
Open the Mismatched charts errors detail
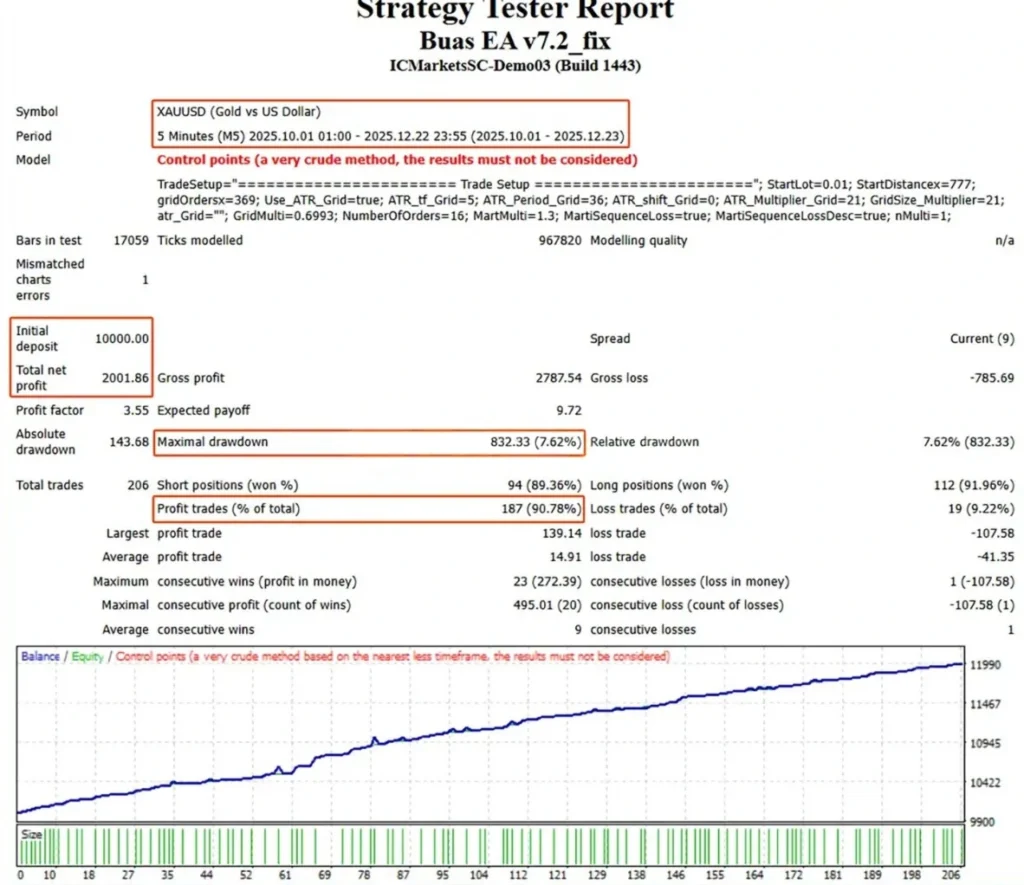point(50,279)
